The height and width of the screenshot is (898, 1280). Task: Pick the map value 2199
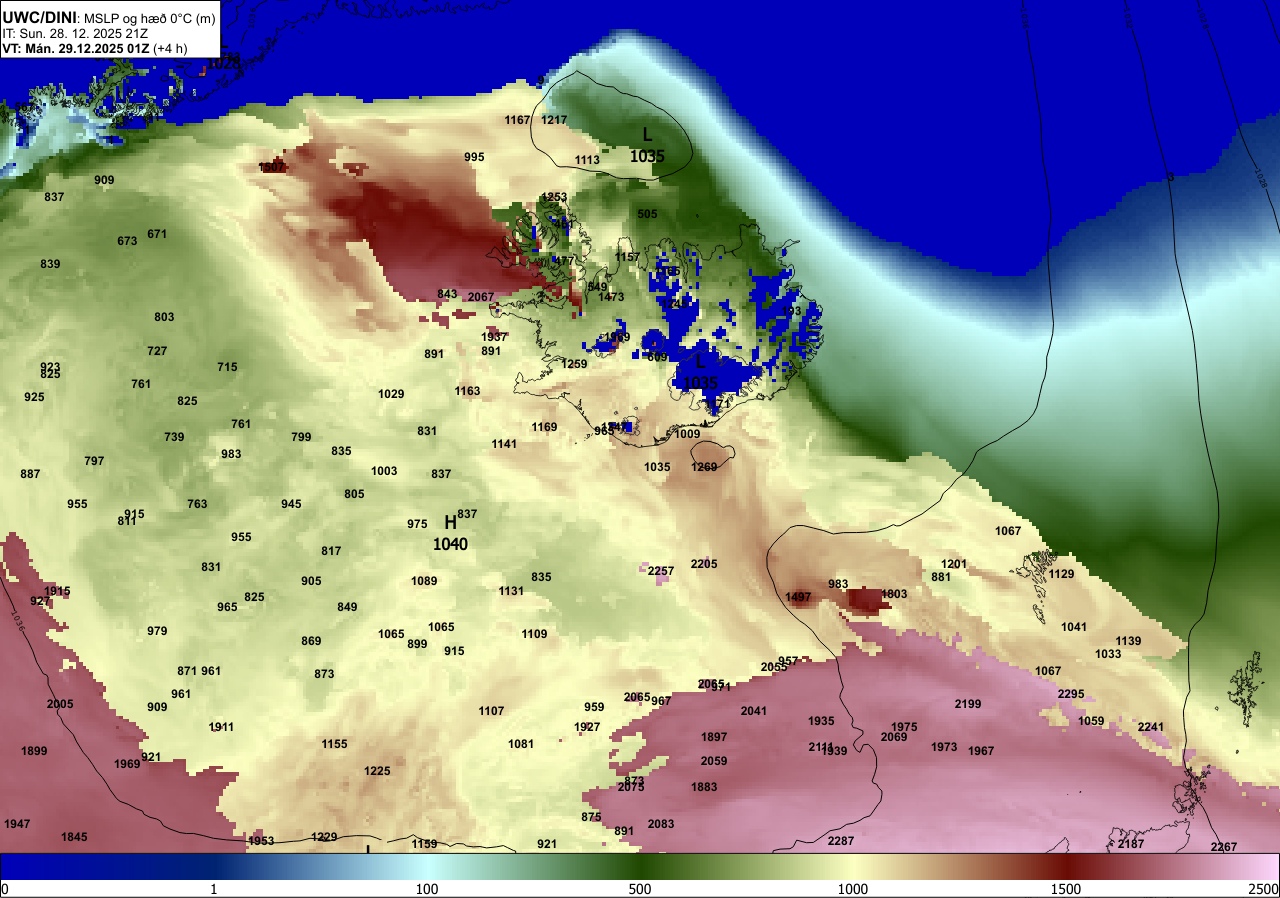(968, 704)
